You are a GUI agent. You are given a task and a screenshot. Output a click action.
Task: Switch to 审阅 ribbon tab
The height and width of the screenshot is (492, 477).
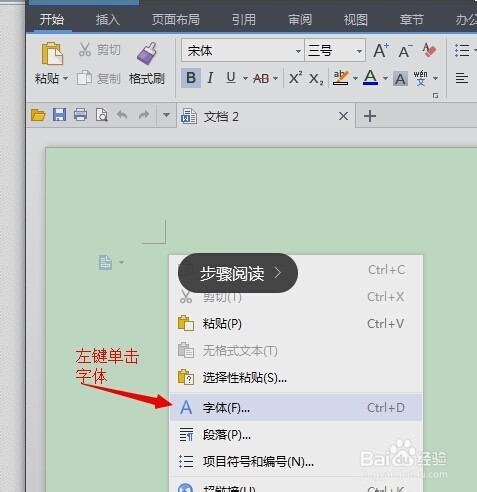tap(300, 20)
